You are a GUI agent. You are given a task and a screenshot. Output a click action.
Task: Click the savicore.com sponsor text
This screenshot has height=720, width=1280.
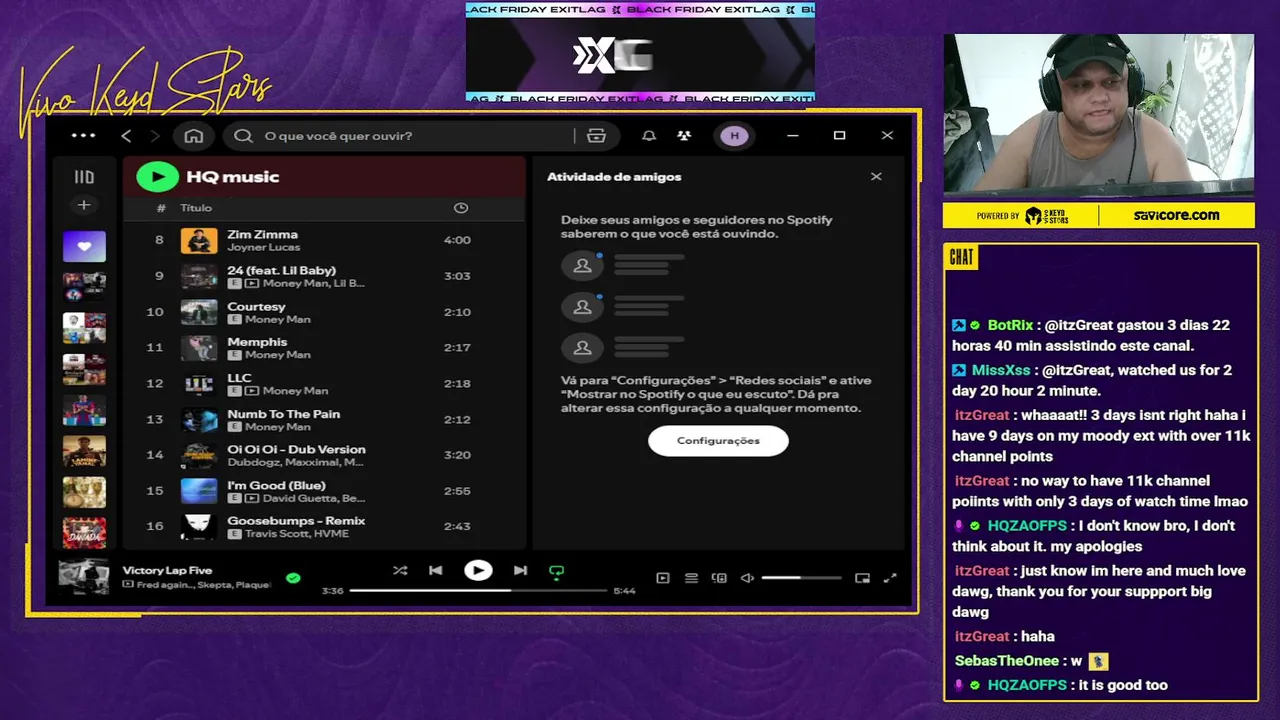click(x=1176, y=215)
